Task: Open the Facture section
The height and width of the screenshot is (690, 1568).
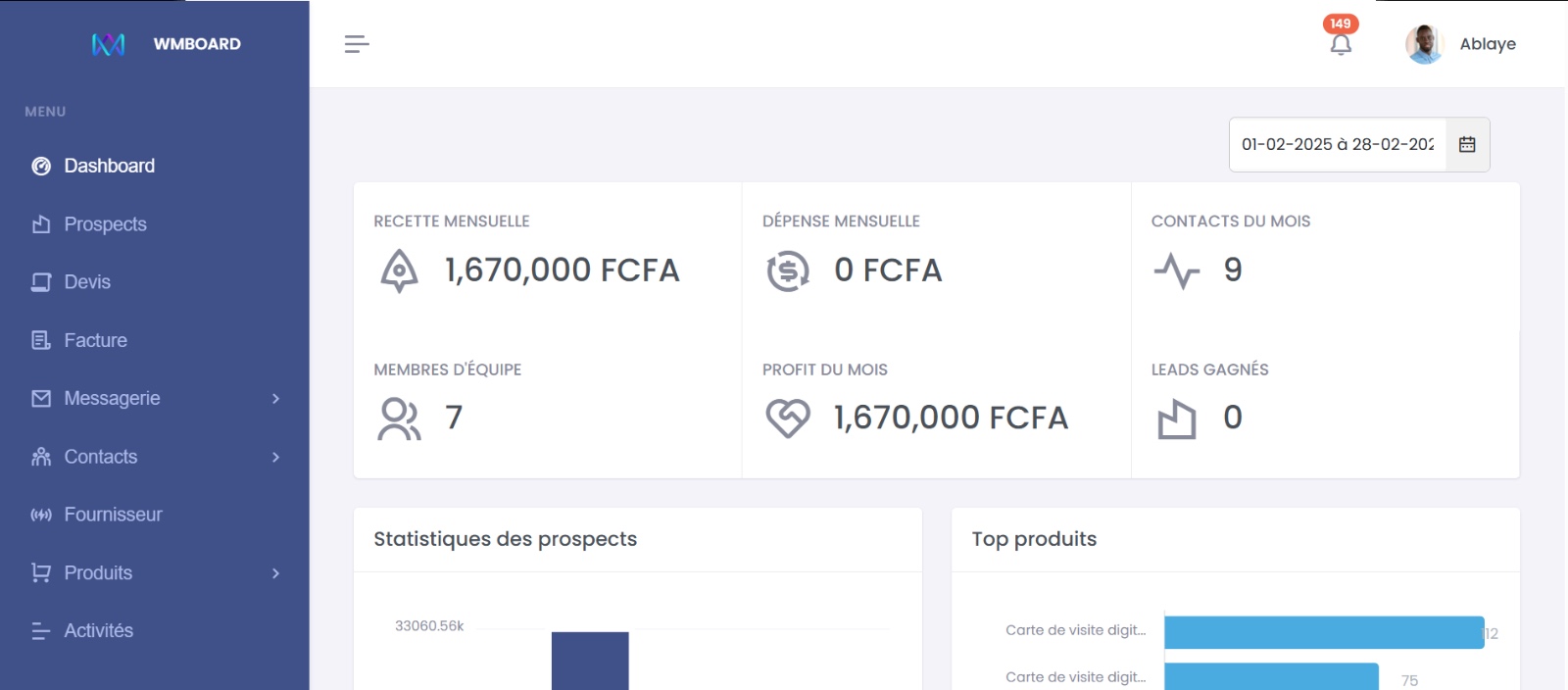Action: pyautogui.click(x=95, y=341)
